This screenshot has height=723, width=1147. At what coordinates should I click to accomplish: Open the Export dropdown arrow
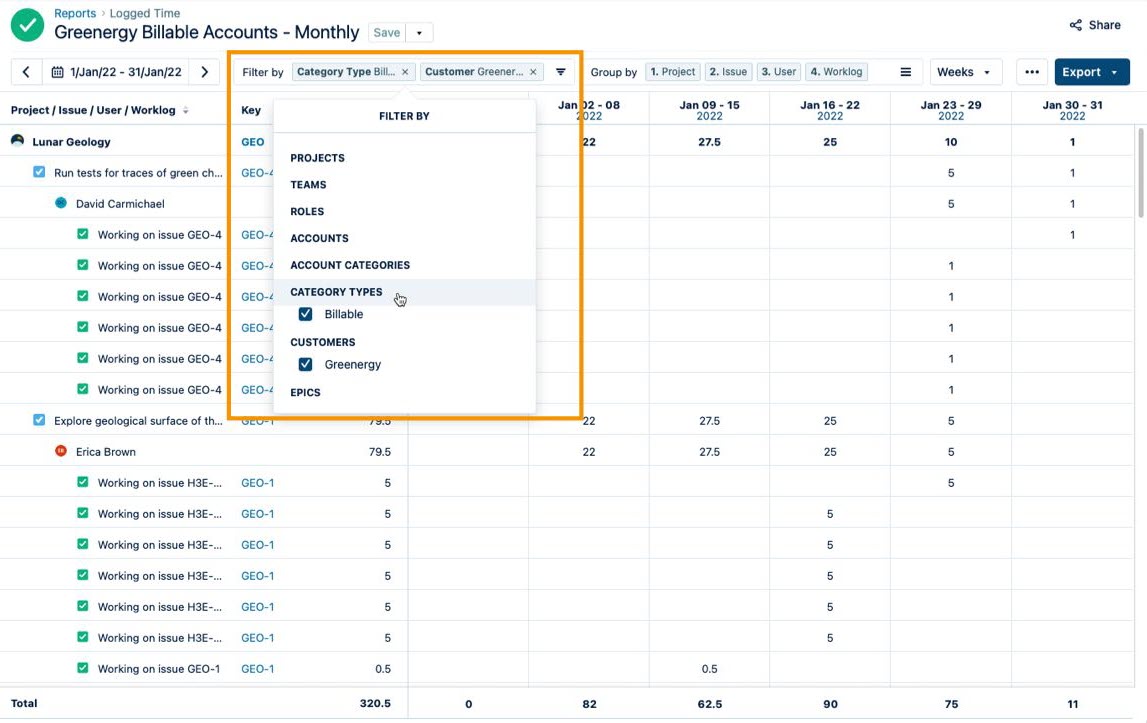(1113, 71)
